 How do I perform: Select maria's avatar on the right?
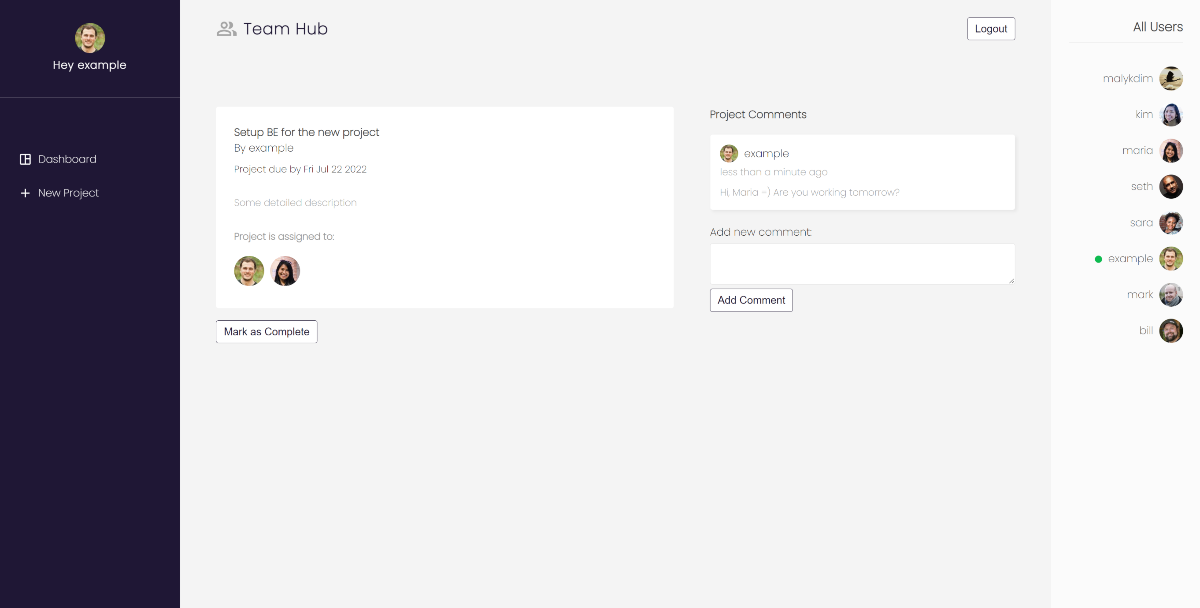[x=1171, y=150]
